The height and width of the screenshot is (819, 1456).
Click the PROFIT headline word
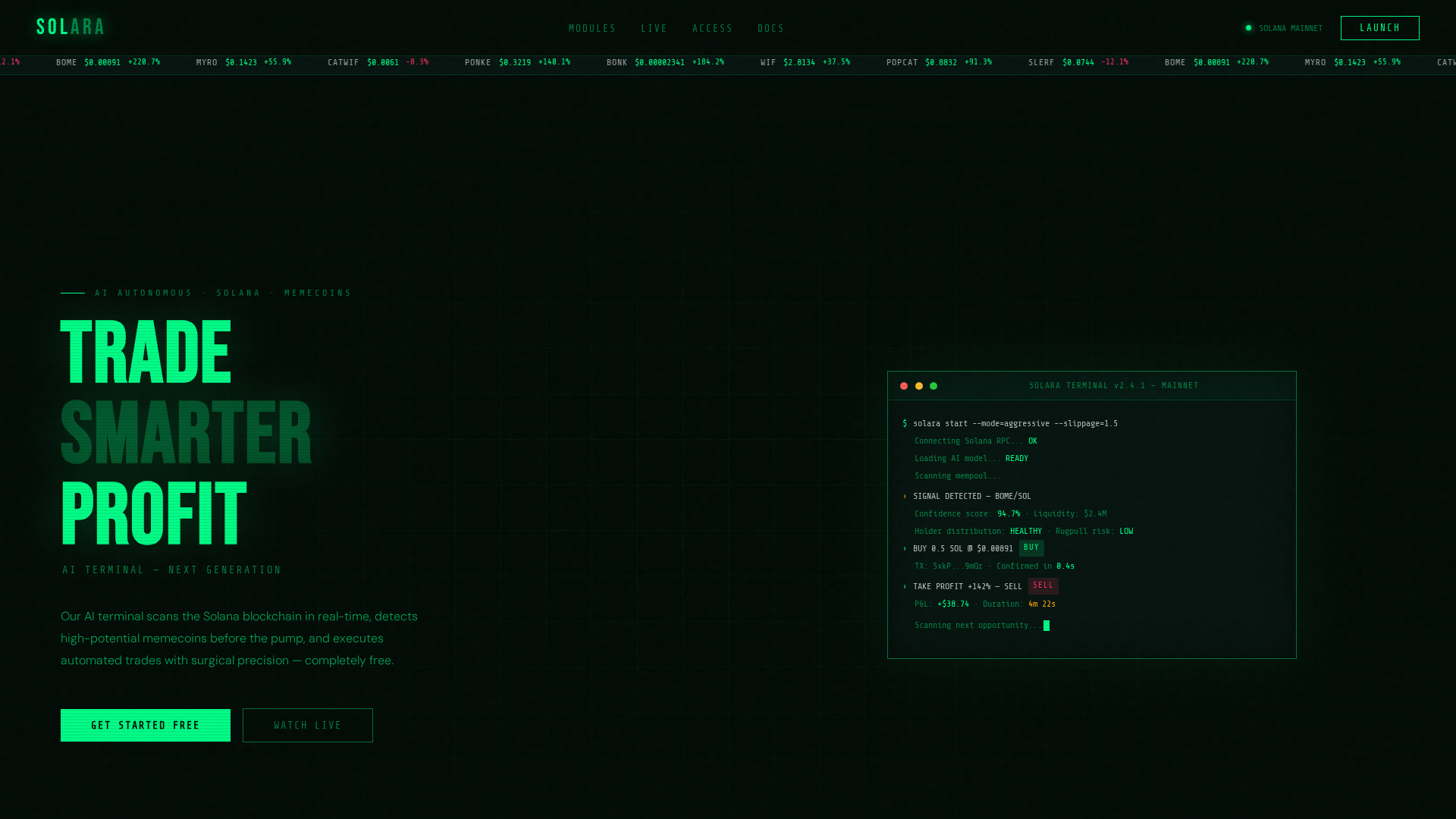[153, 514]
